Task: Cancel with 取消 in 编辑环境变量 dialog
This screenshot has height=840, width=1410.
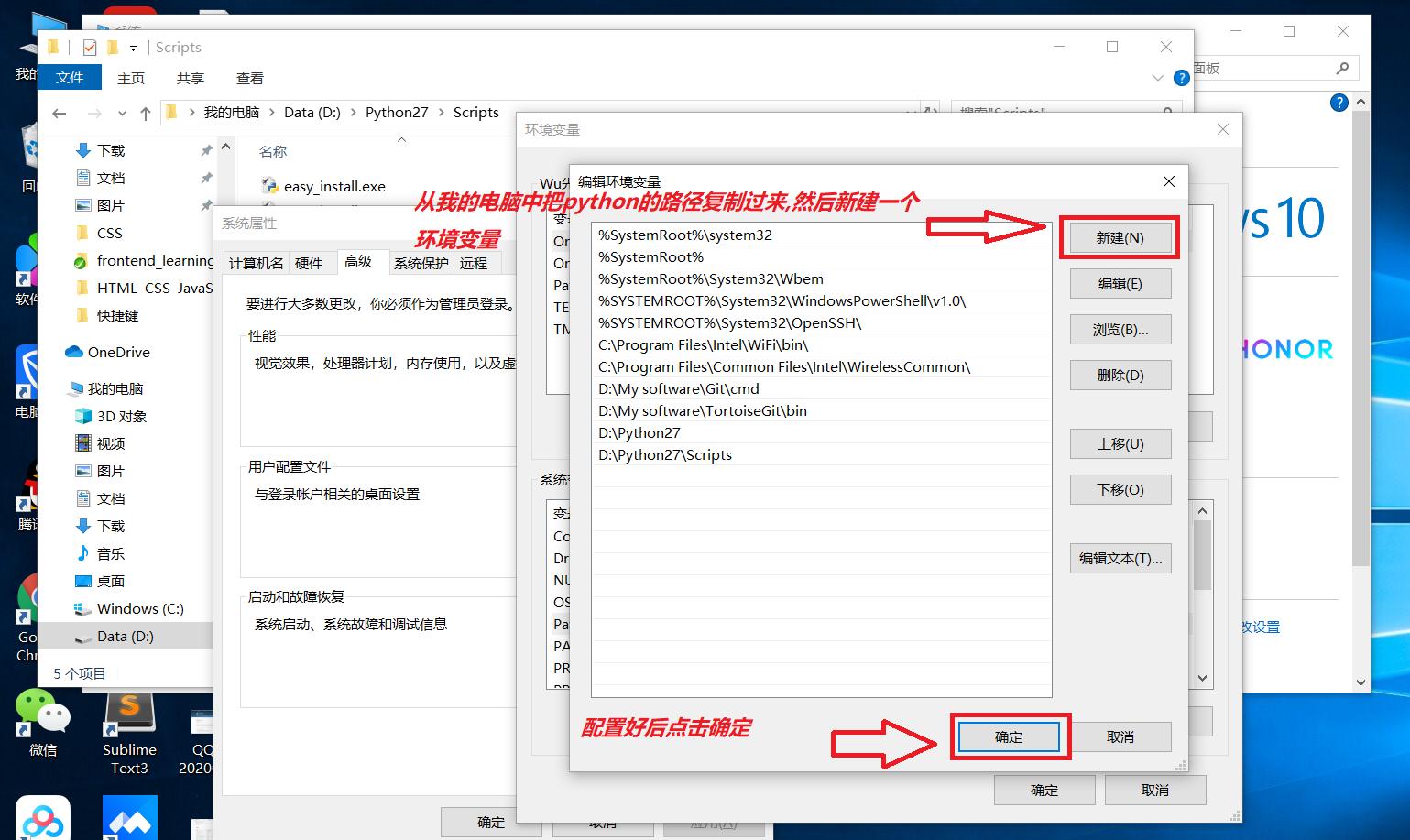Action: [1120, 736]
